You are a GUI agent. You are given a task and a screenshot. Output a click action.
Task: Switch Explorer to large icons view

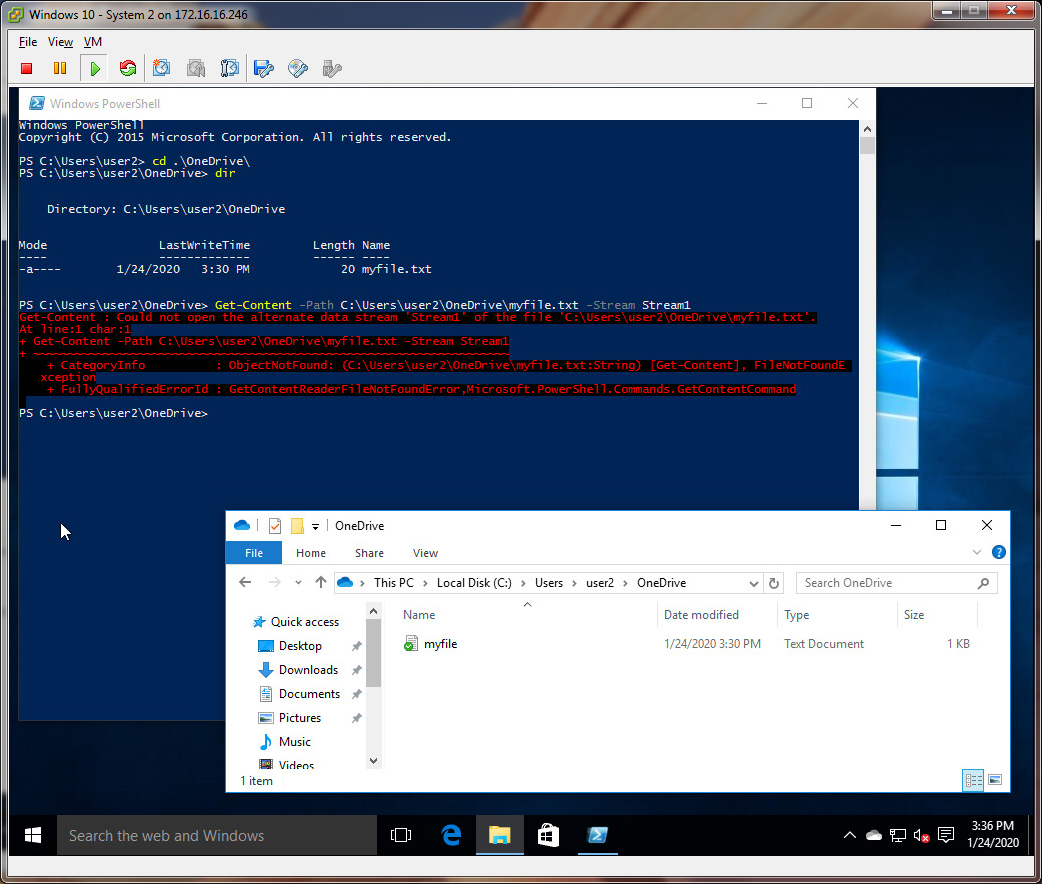[x=993, y=780]
